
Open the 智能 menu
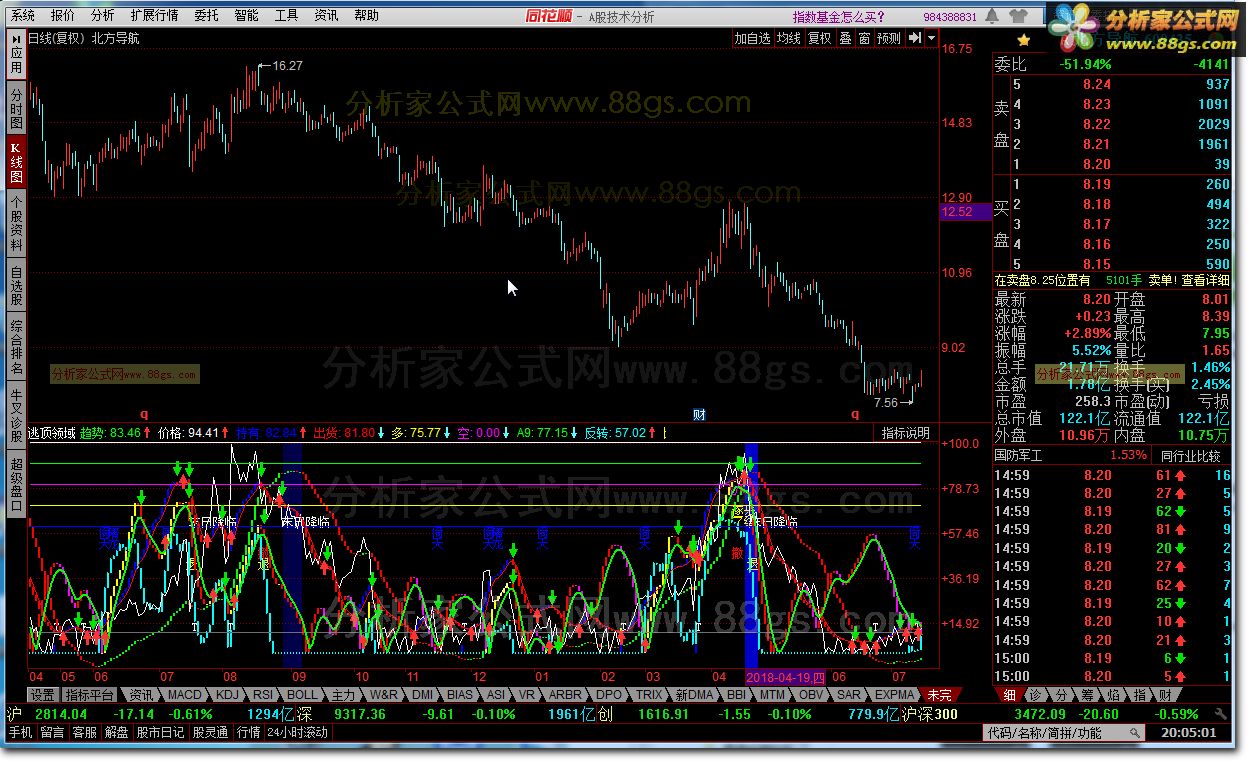click(x=246, y=16)
